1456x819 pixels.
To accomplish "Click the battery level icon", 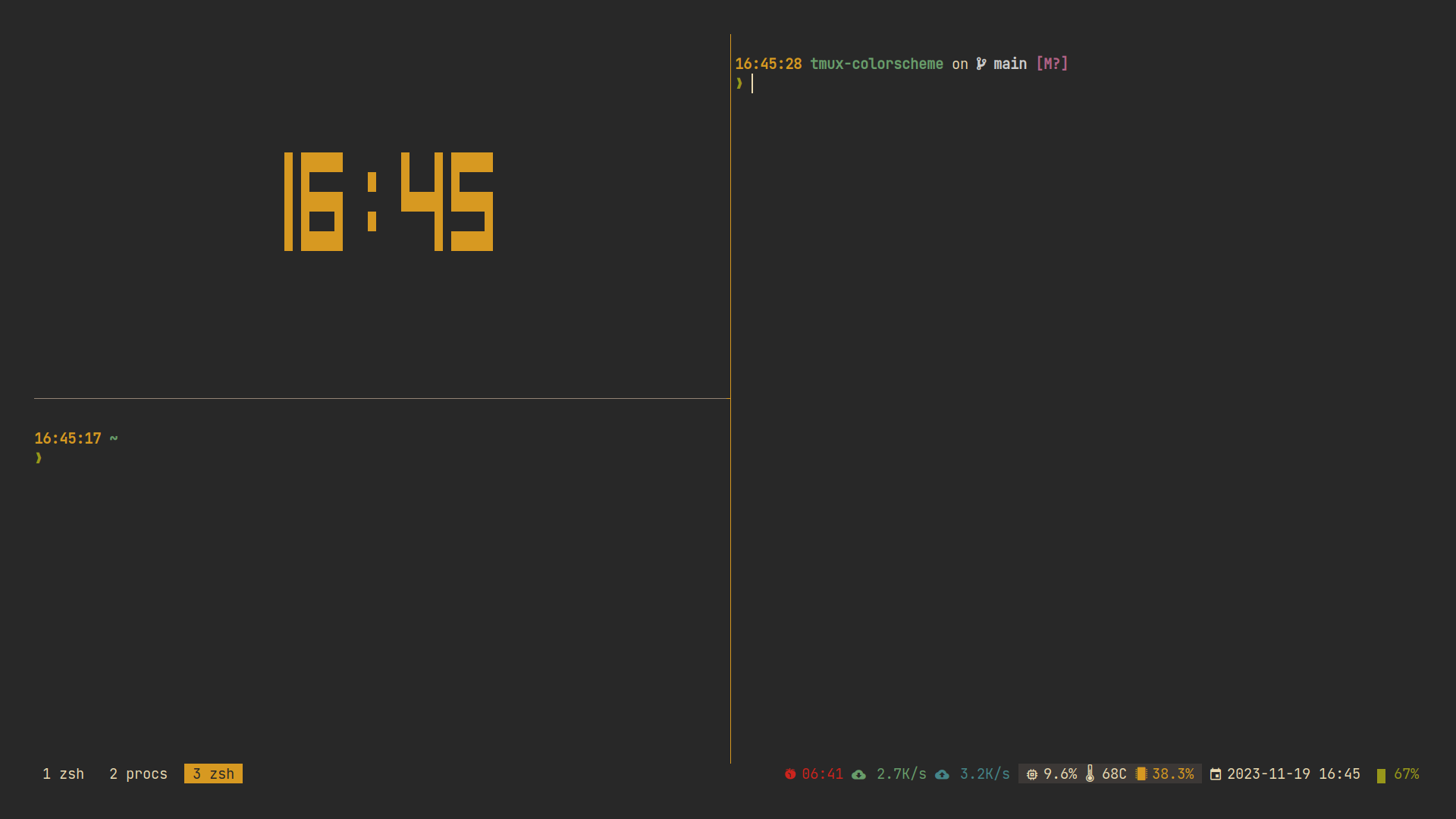I will coord(1381,776).
